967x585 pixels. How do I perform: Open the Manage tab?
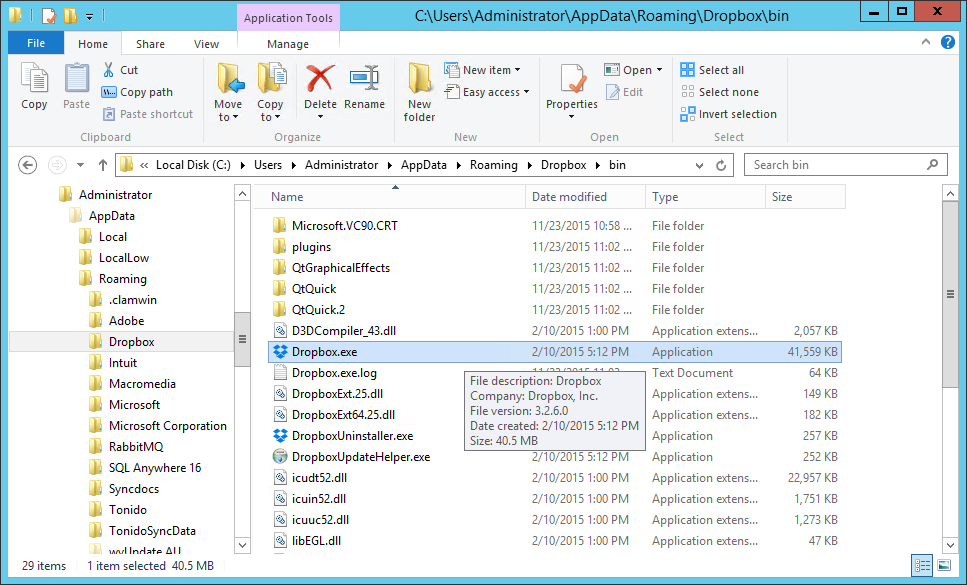288,44
